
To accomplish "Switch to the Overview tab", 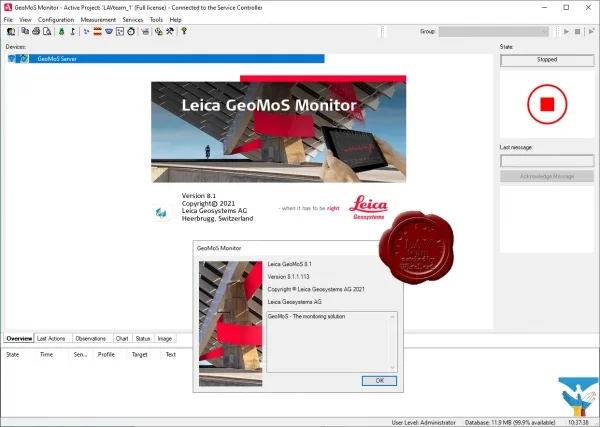I will pyautogui.click(x=19, y=339).
